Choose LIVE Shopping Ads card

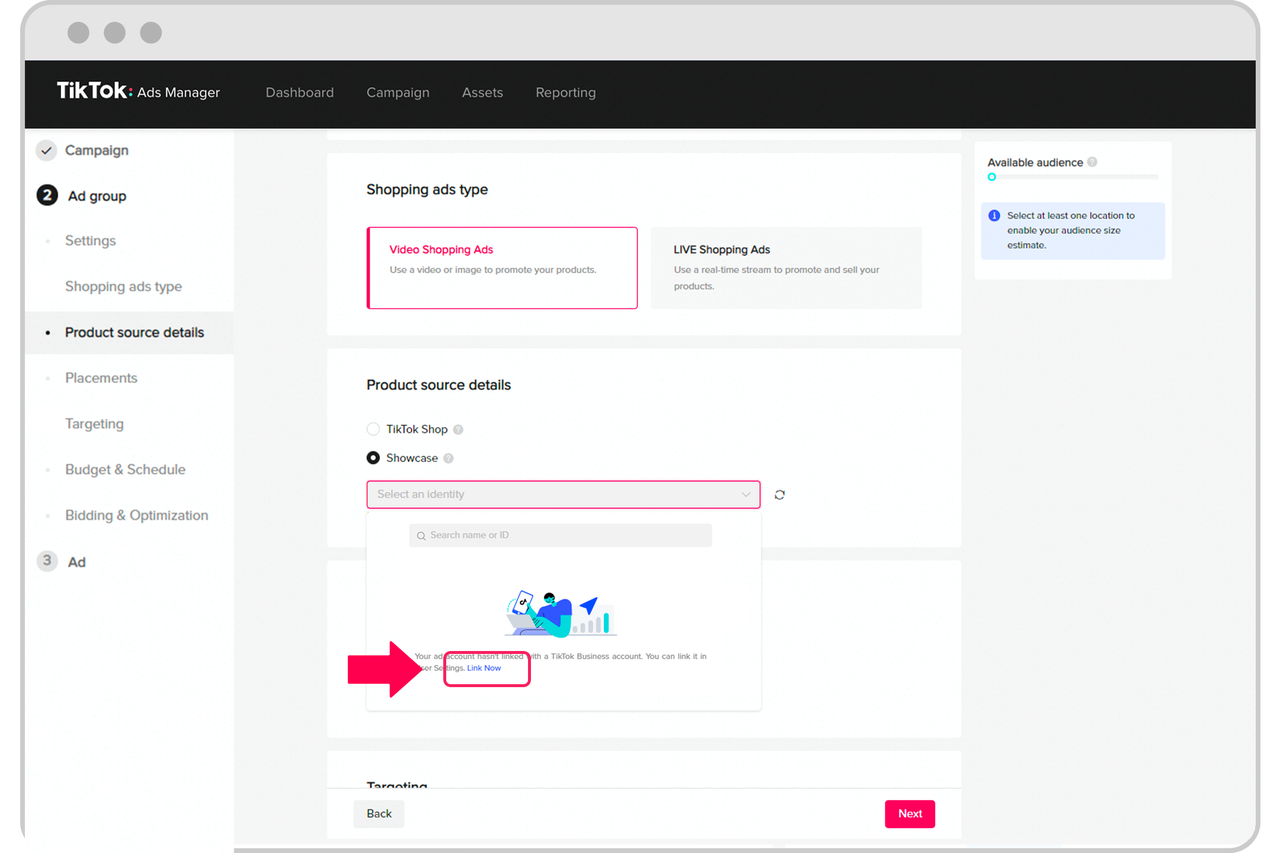coord(786,268)
